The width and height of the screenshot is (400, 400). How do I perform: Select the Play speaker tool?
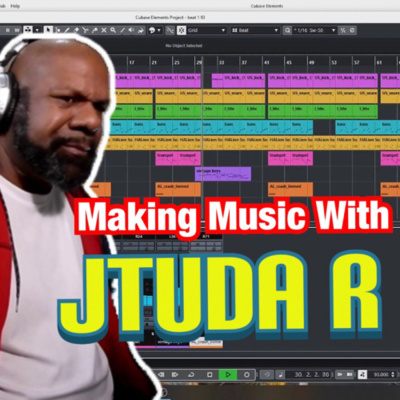click(x=131, y=30)
